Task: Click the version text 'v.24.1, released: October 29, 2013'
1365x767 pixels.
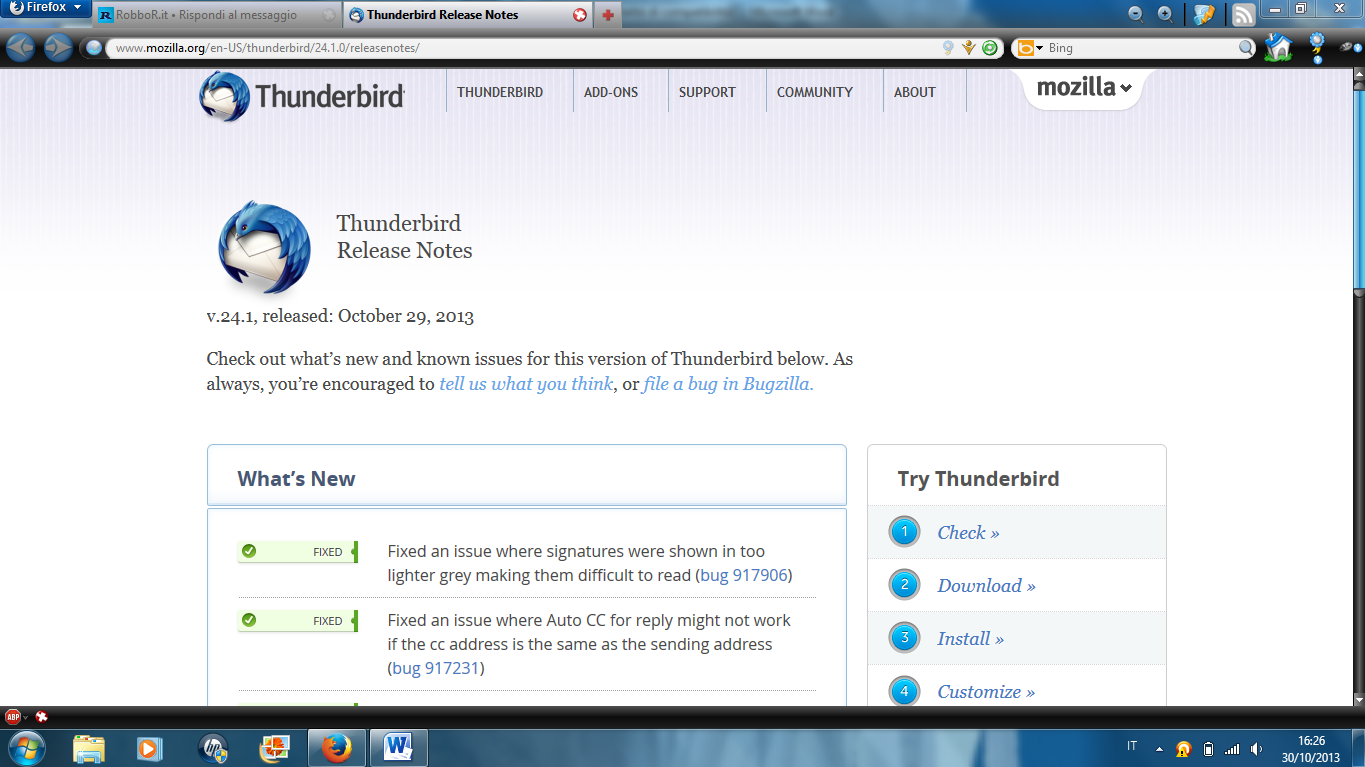Action: tap(340, 316)
